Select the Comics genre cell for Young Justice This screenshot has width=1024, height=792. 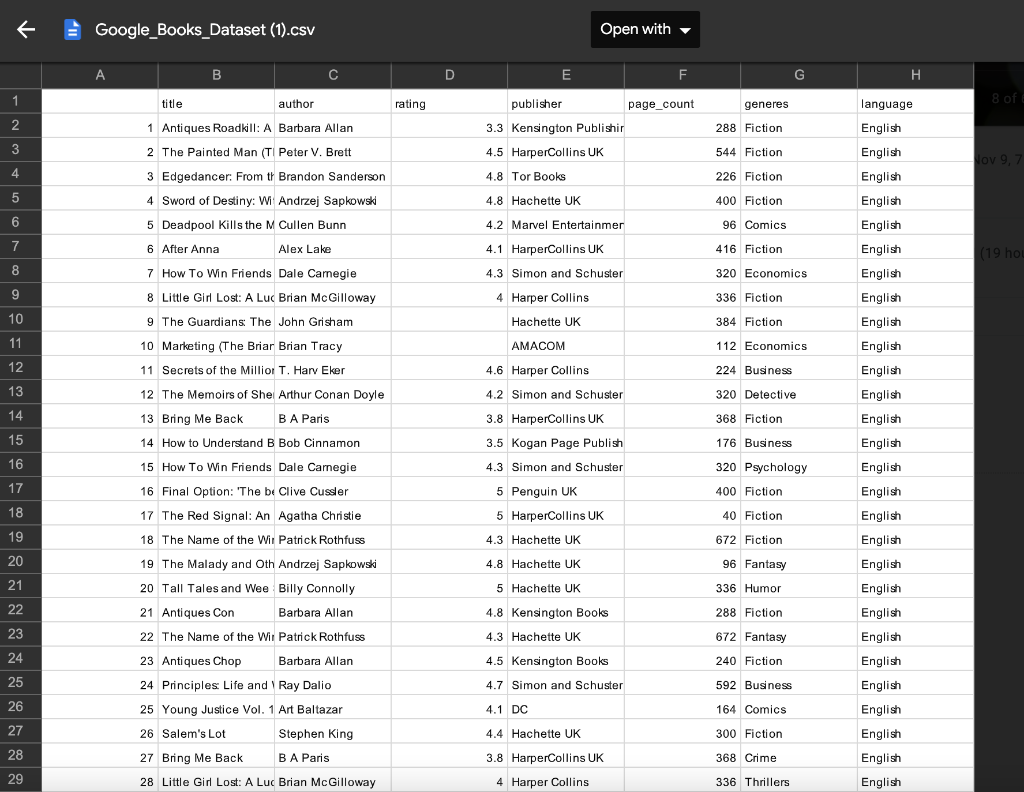[798, 709]
